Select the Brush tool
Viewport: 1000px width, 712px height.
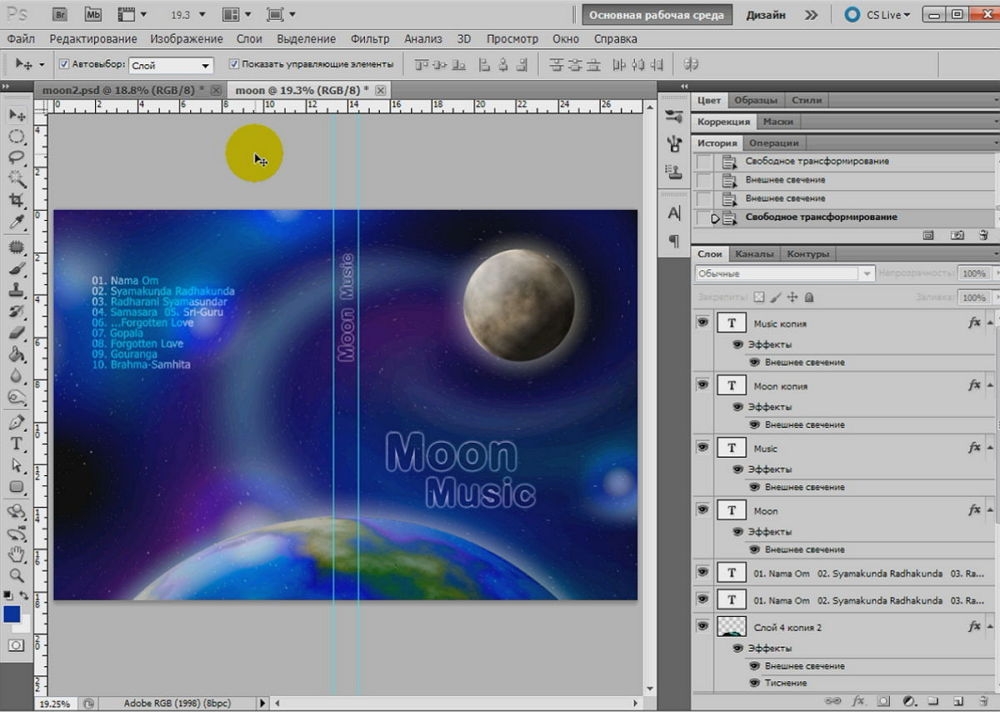click(17, 269)
